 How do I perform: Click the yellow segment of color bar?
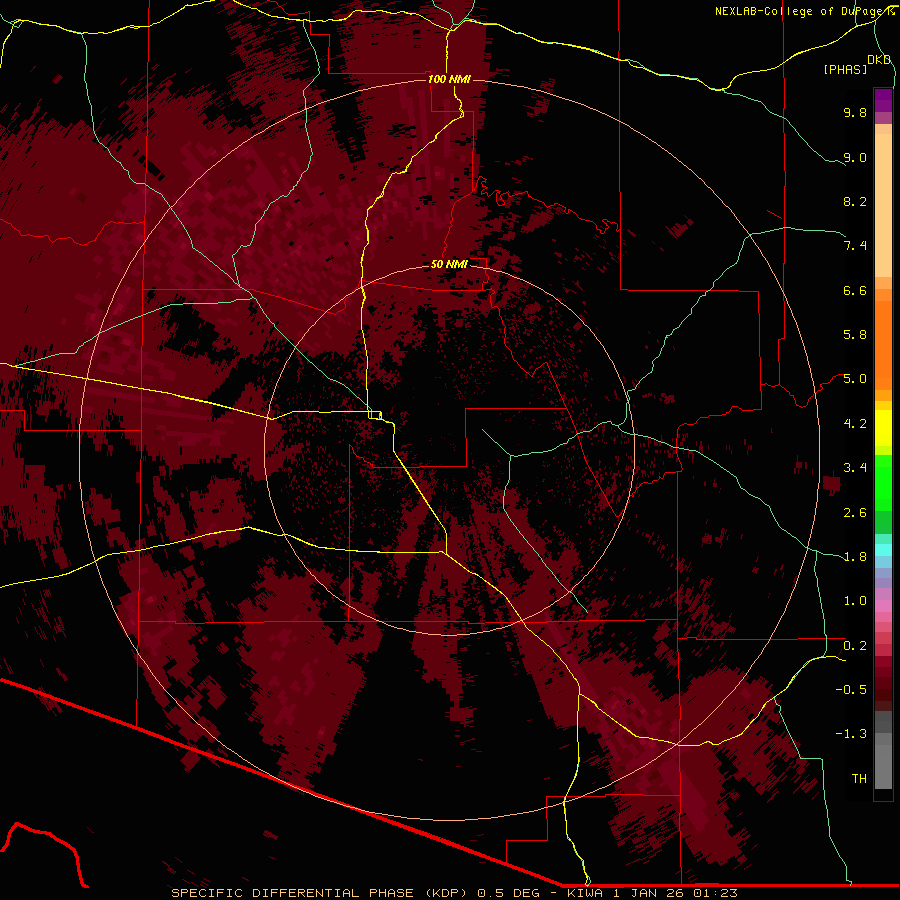[x=883, y=428]
